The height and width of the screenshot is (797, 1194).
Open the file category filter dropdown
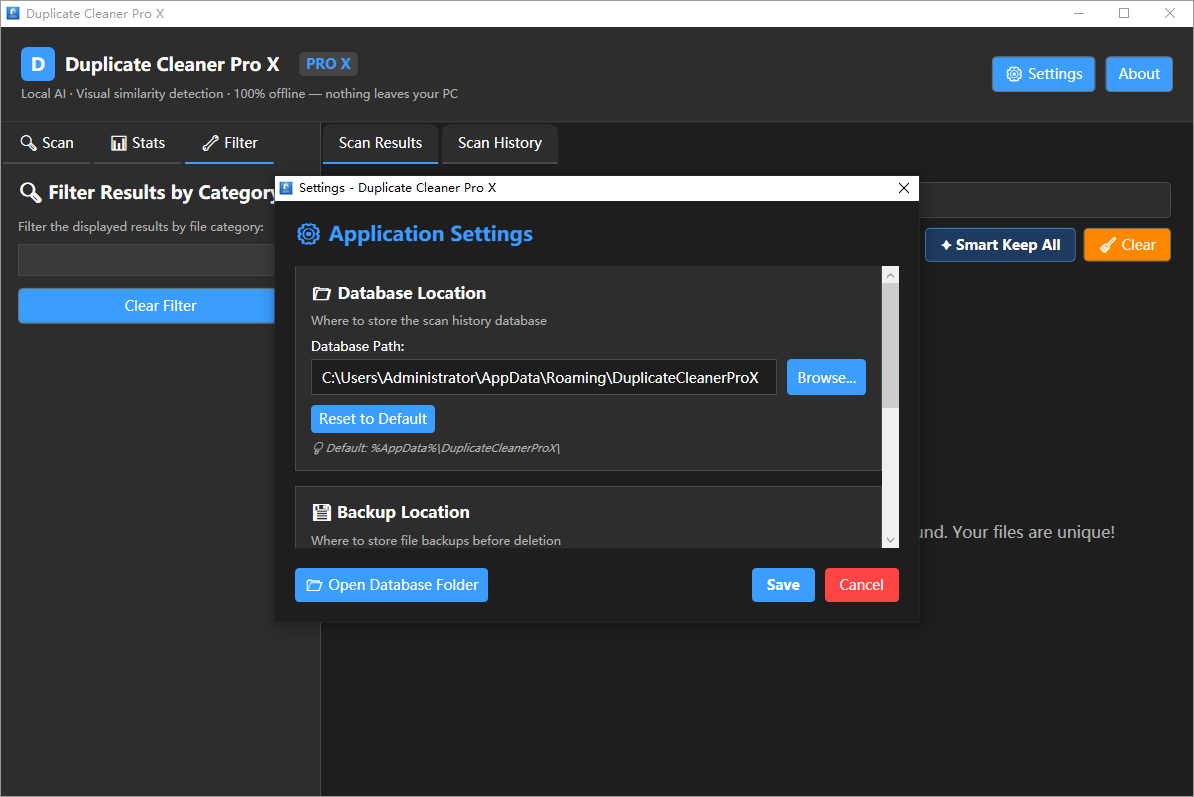147,260
